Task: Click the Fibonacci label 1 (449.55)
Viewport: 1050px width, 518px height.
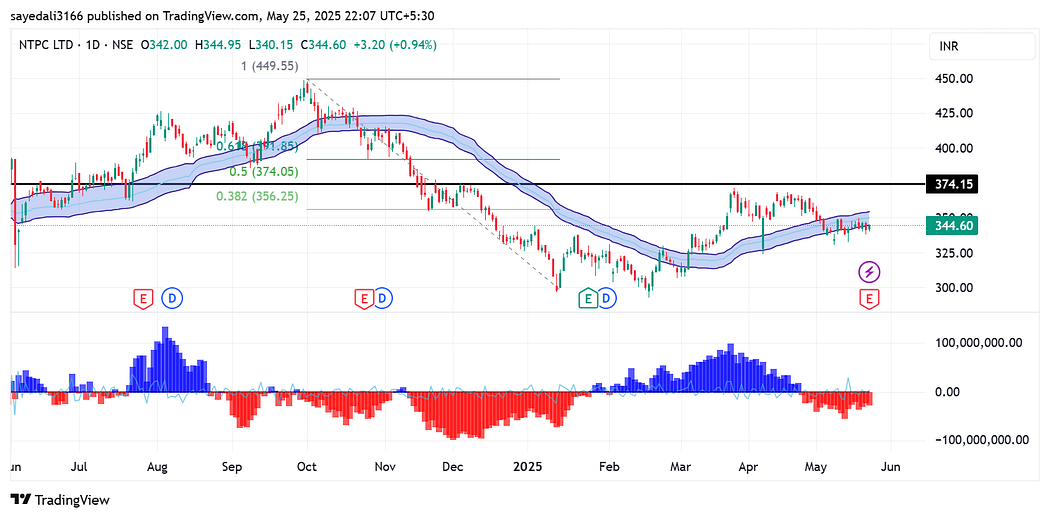Action: [x=270, y=66]
